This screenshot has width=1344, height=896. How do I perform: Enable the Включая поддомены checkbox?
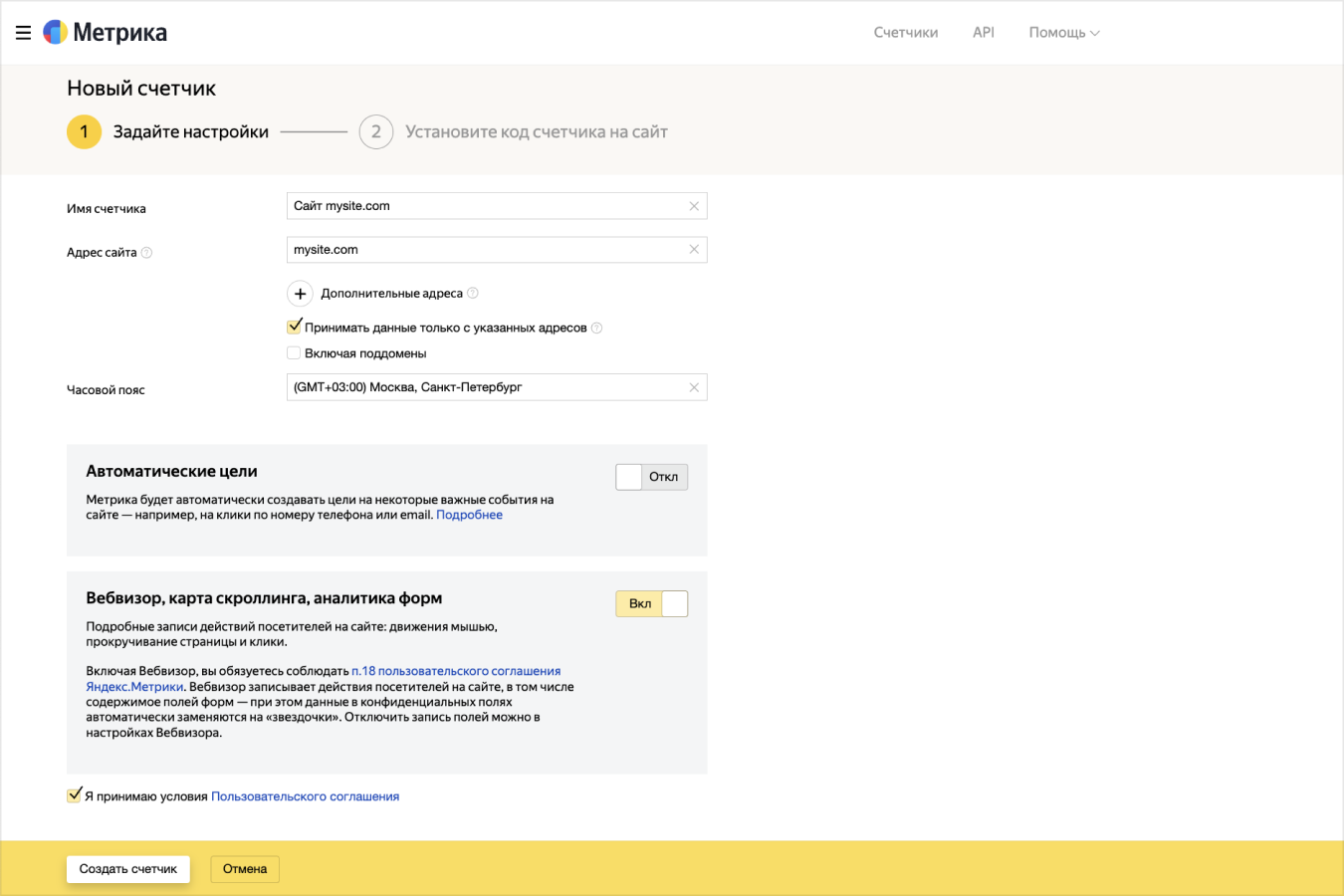(x=294, y=352)
